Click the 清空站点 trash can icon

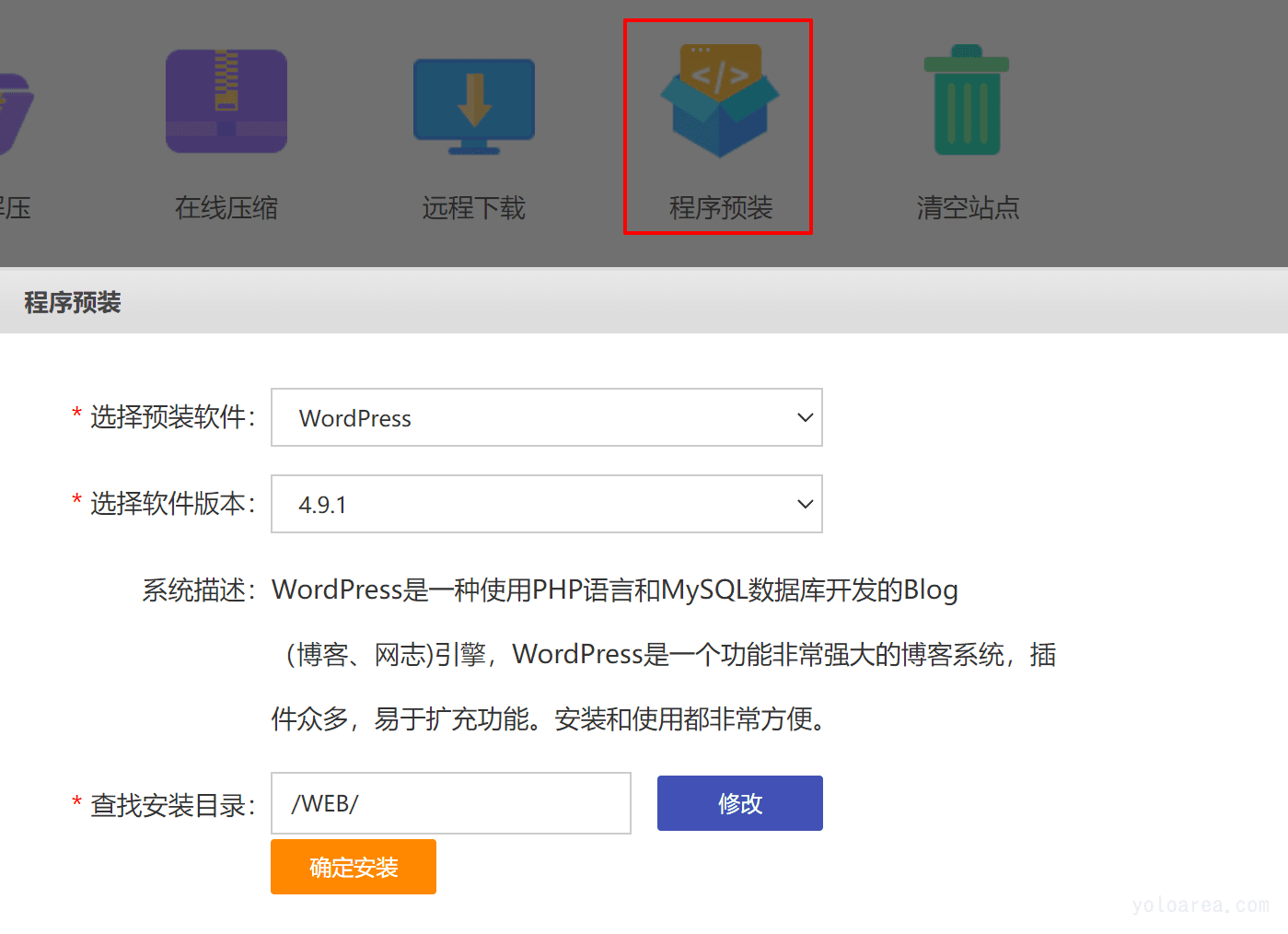coord(967,99)
